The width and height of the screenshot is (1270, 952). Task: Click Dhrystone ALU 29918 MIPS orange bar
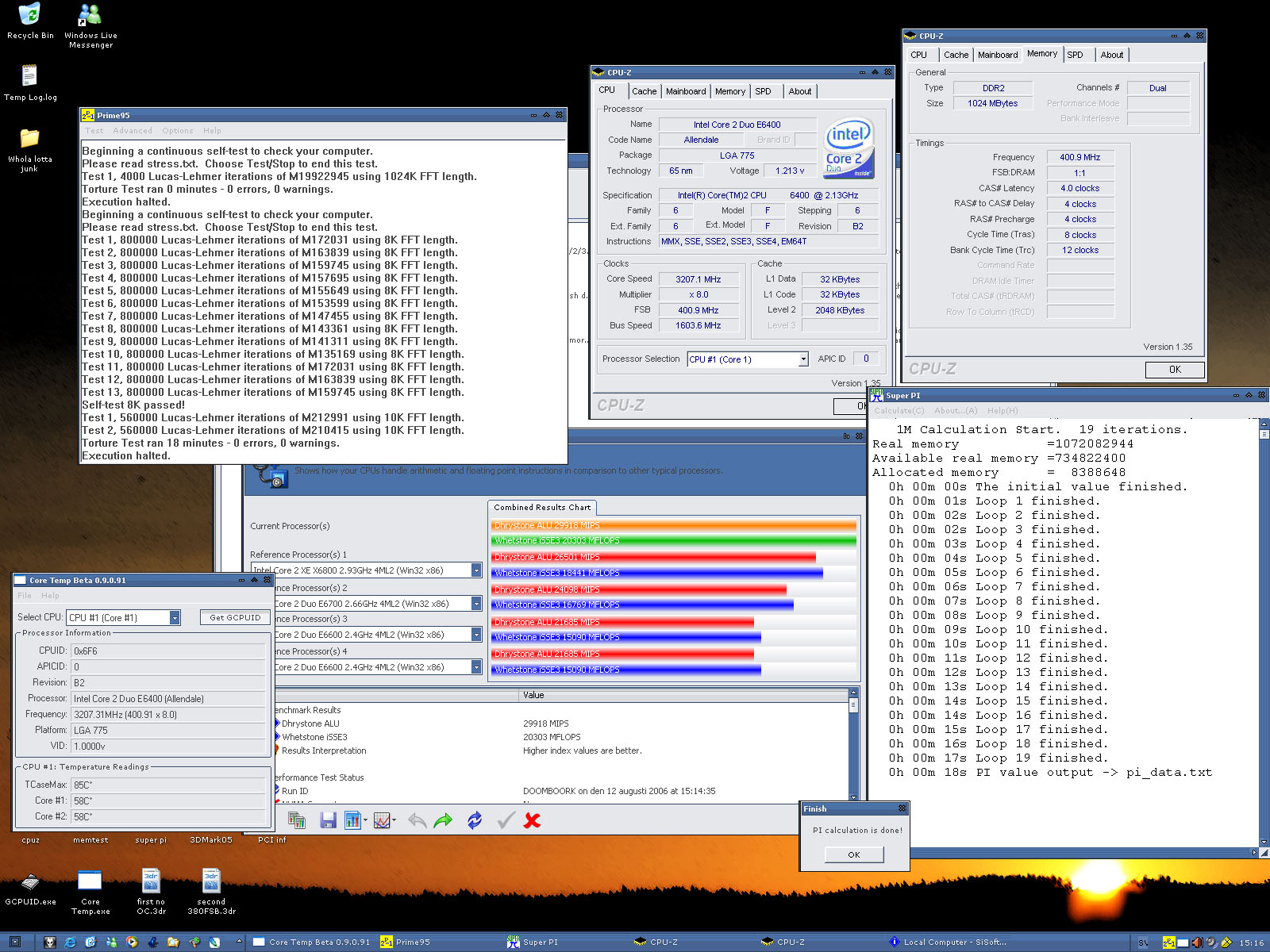pos(674,525)
